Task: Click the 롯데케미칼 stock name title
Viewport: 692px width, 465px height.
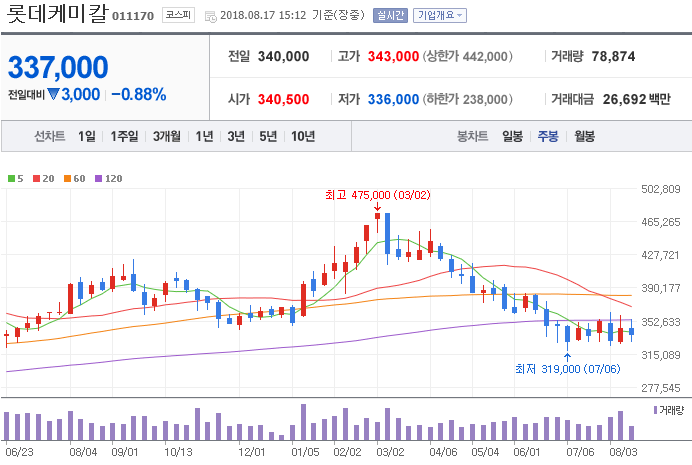Action: click(57, 13)
